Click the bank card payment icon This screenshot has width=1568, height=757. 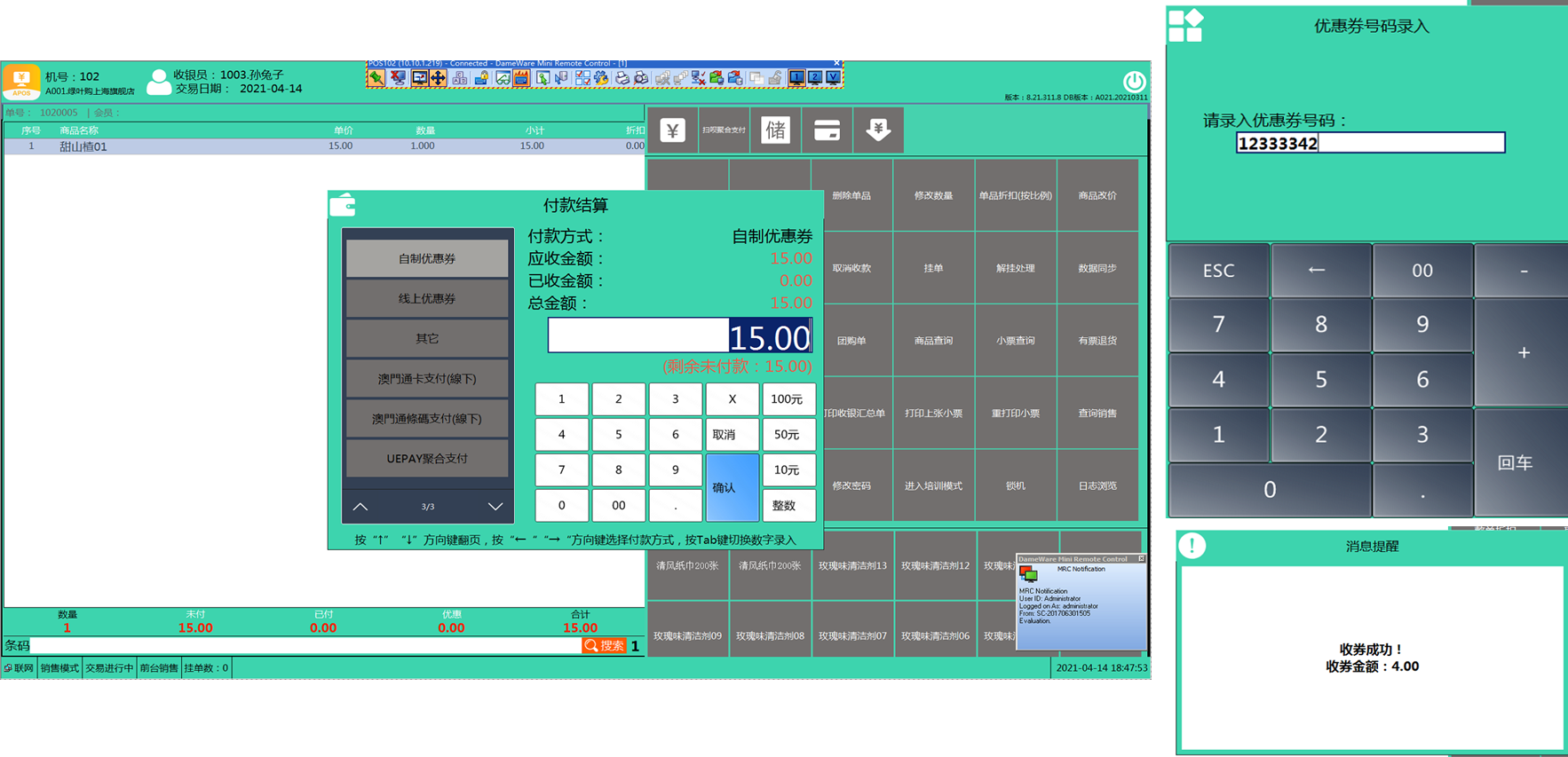tap(827, 130)
